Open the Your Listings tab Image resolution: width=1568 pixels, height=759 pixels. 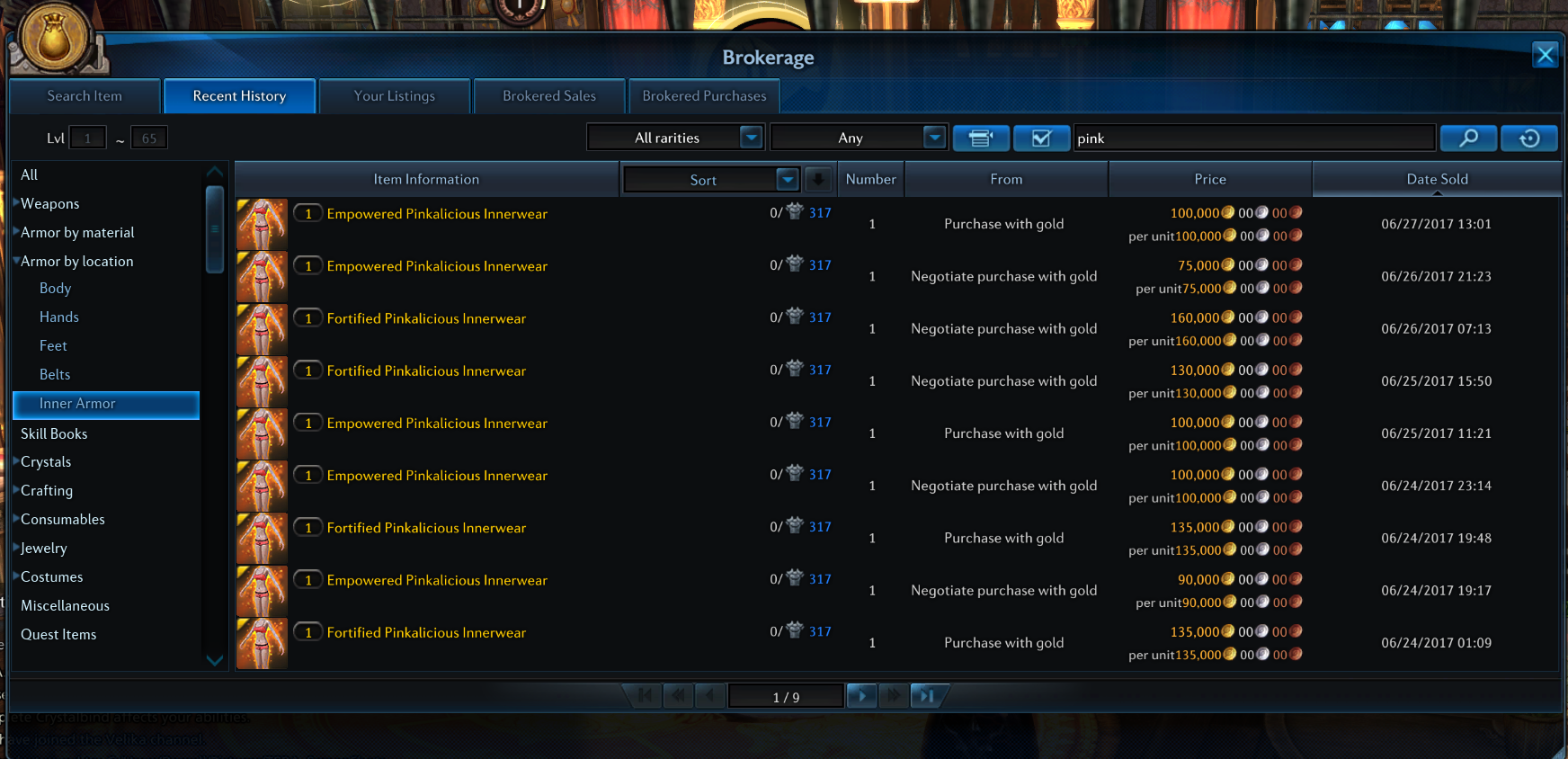[394, 96]
